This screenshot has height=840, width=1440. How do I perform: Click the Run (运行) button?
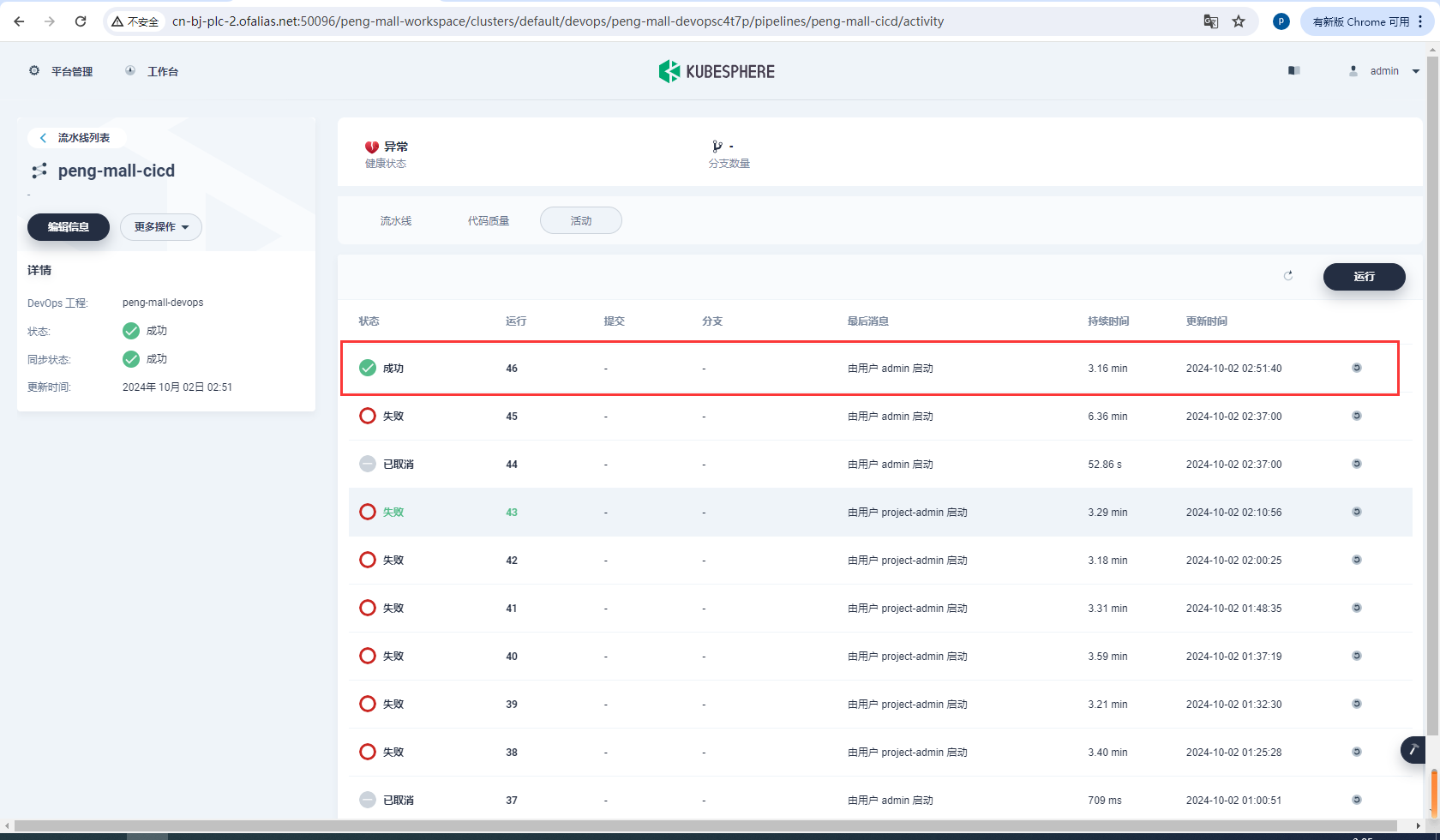(1365, 277)
